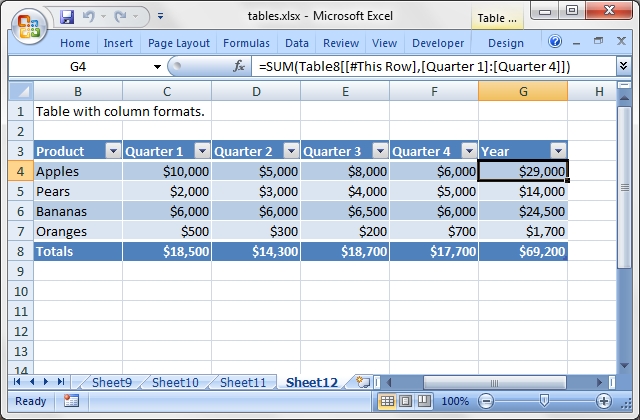Click horizontal scrollbar left arrow
640x420 pixels.
389,382
